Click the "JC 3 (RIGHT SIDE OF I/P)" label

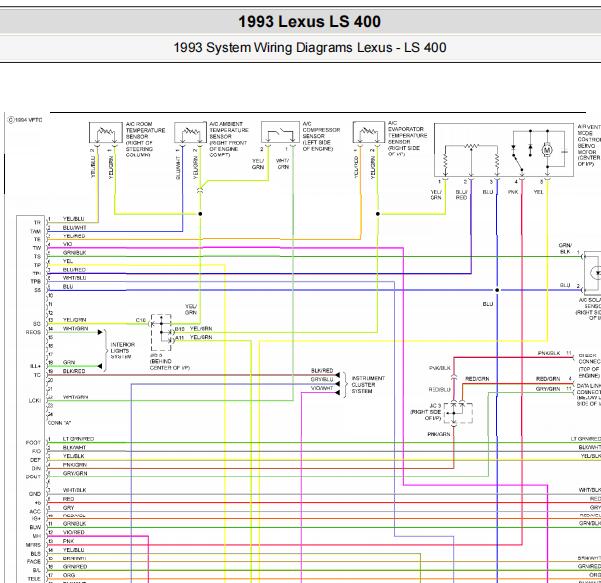pyautogui.click(x=426, y=412)
